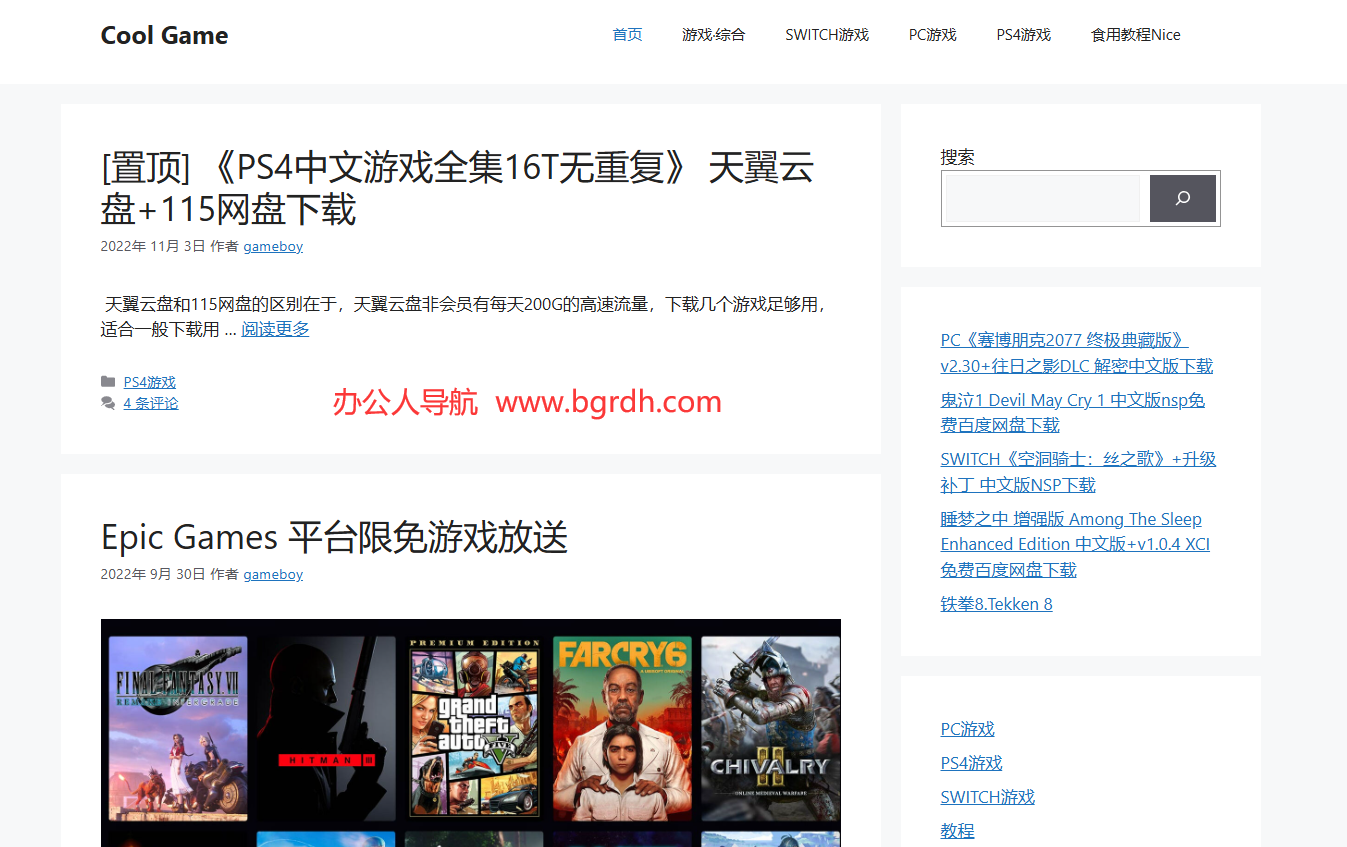This screenshot has width=1347, height=847.
Task: Open the 4 条评论 comments link
Action: tap(150, 403)
